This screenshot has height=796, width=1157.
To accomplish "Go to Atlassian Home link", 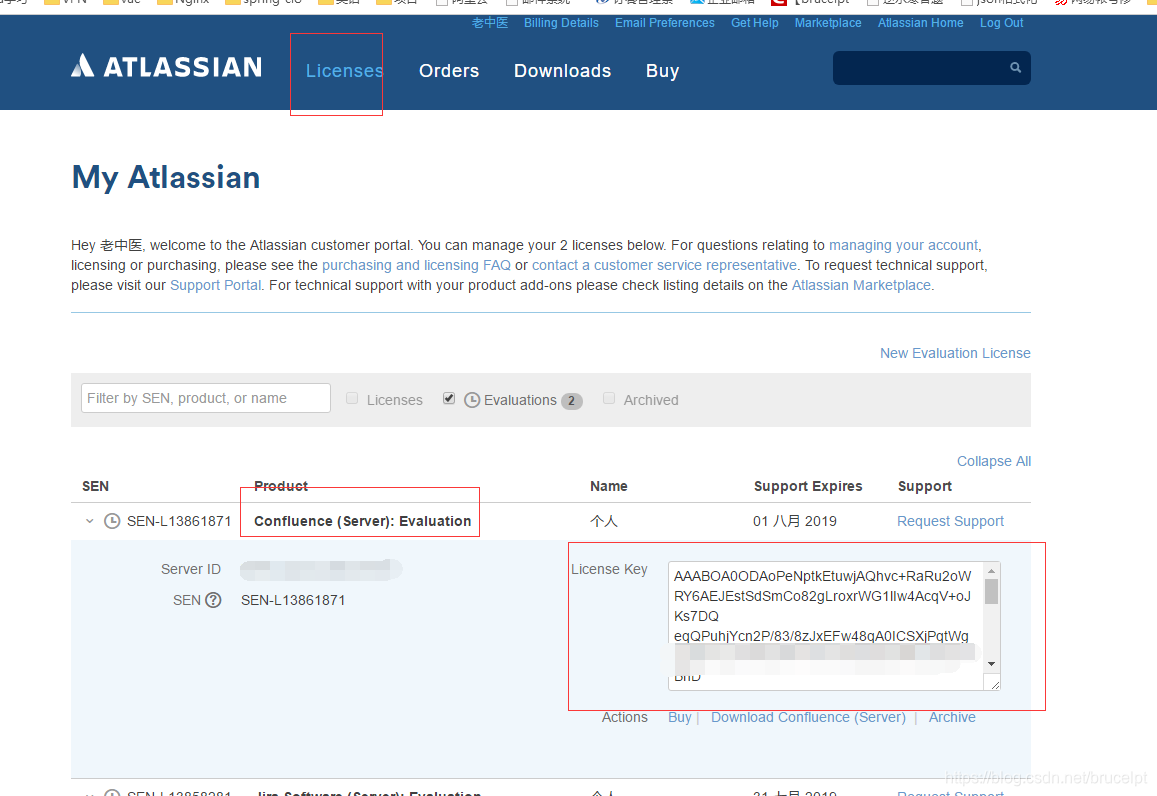I will [921, 23].
